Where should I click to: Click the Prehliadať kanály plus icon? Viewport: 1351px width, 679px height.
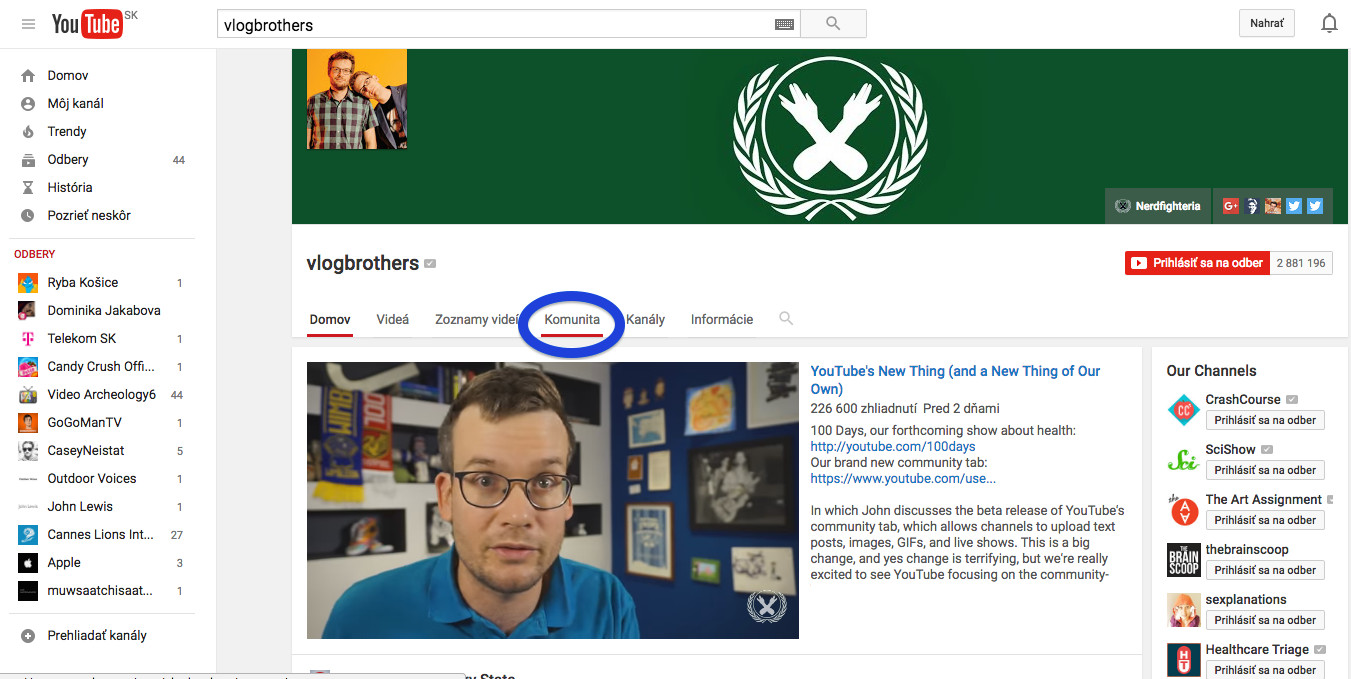(28, 635)
